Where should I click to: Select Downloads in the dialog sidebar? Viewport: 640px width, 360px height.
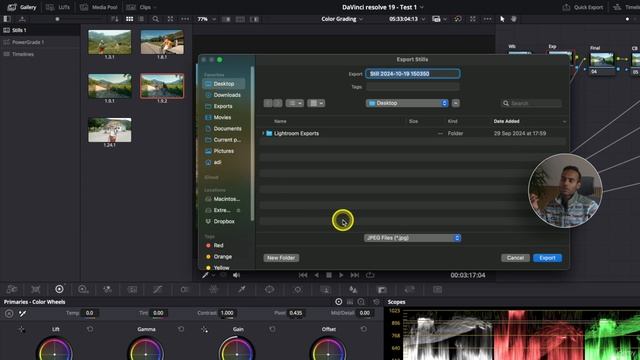coord(224,95)
